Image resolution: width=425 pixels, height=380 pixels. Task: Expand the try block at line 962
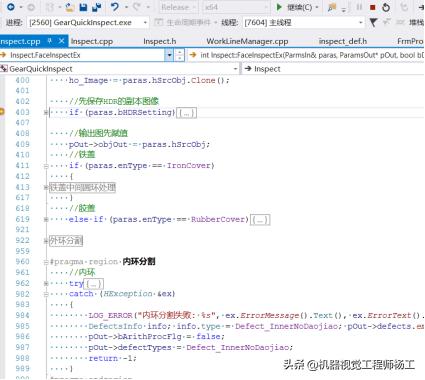46,283
